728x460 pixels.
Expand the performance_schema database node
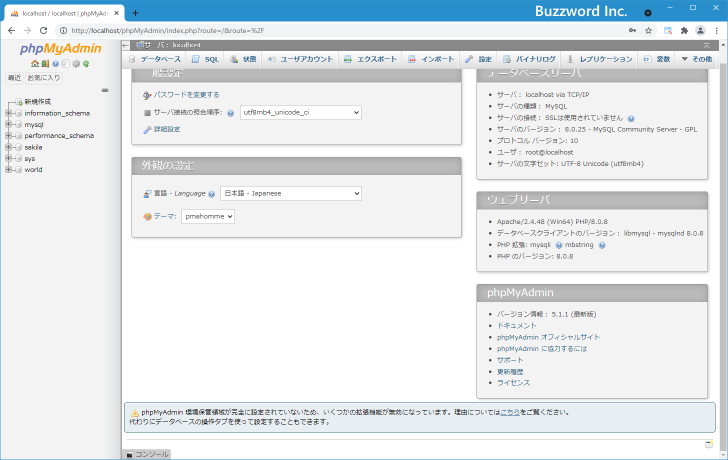click(8, 136)
